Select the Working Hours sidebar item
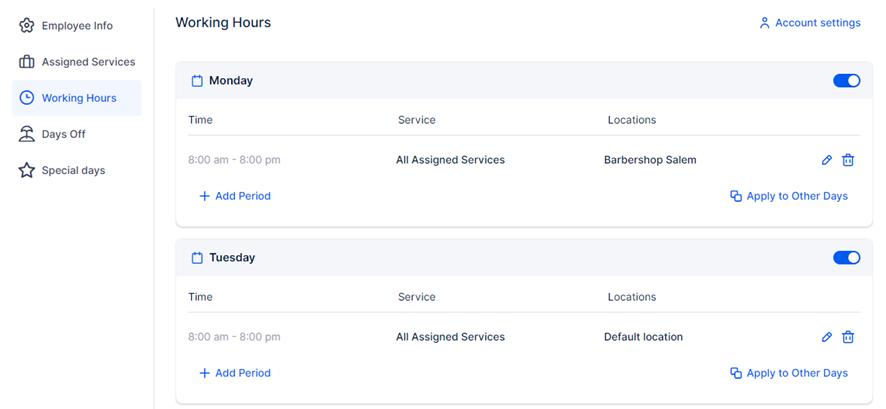The width and height of the screenshot is (886, 409). (78, 98)
